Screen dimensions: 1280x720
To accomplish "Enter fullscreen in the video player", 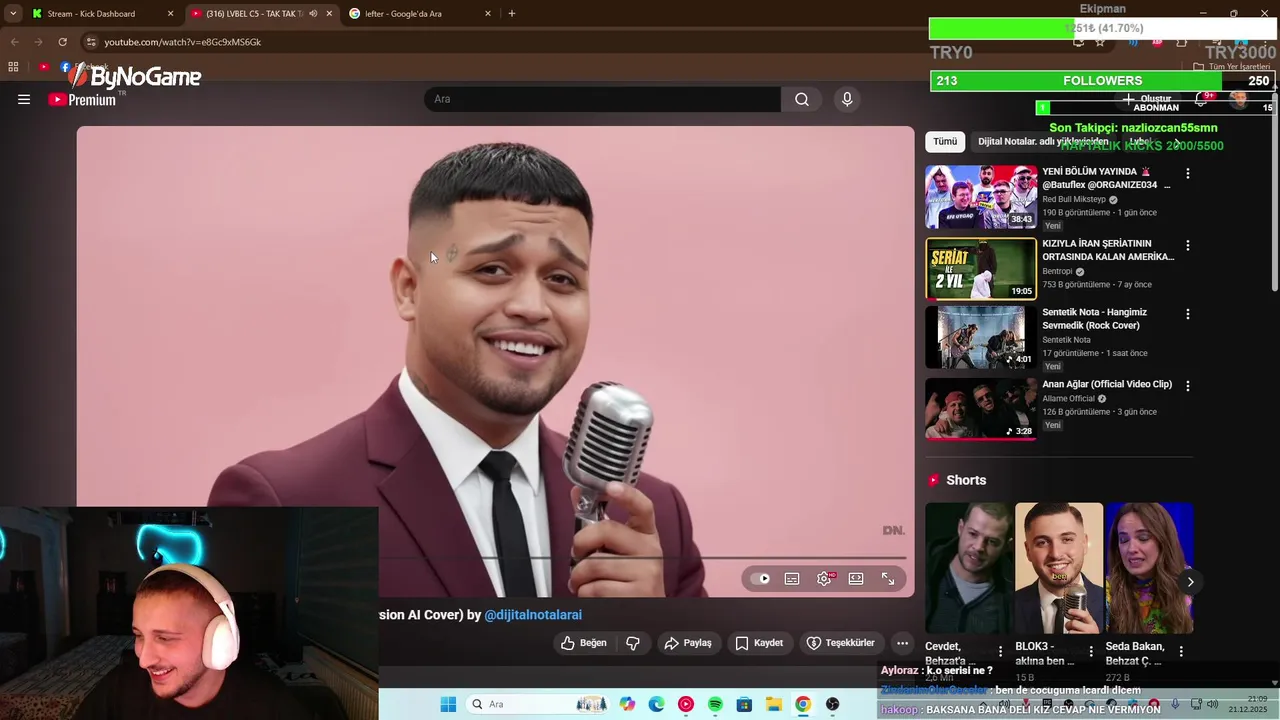I will pyautogui.click(x=888, y=579).
